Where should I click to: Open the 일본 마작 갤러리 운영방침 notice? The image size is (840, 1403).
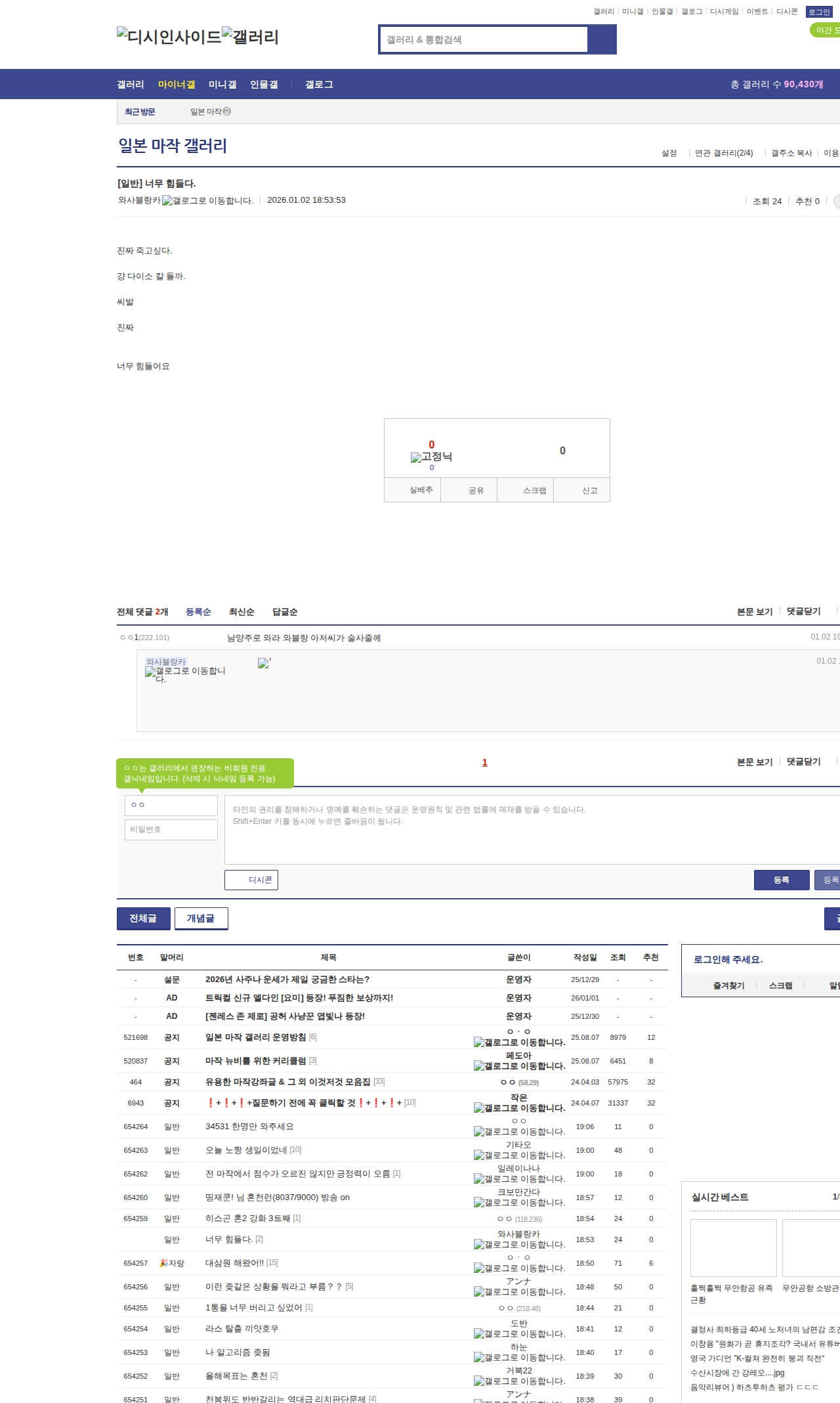coord(255,1037)
